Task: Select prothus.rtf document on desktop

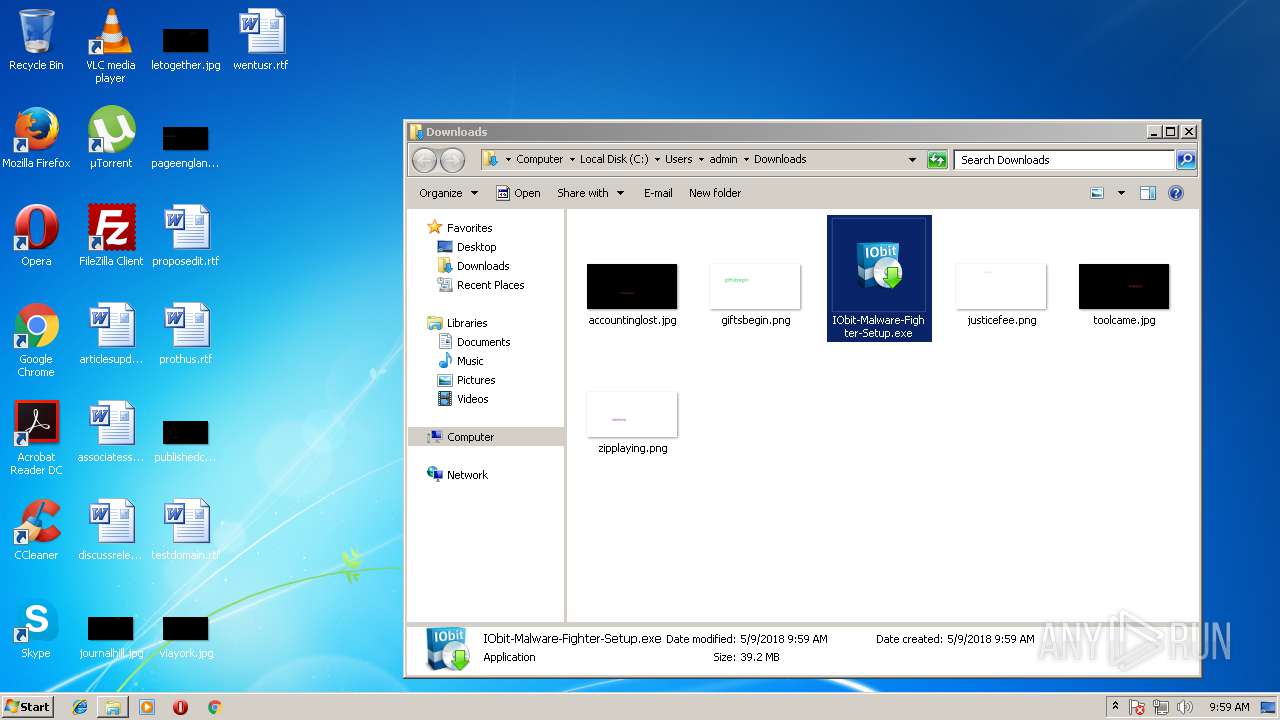Action: [x=186, y=335]
